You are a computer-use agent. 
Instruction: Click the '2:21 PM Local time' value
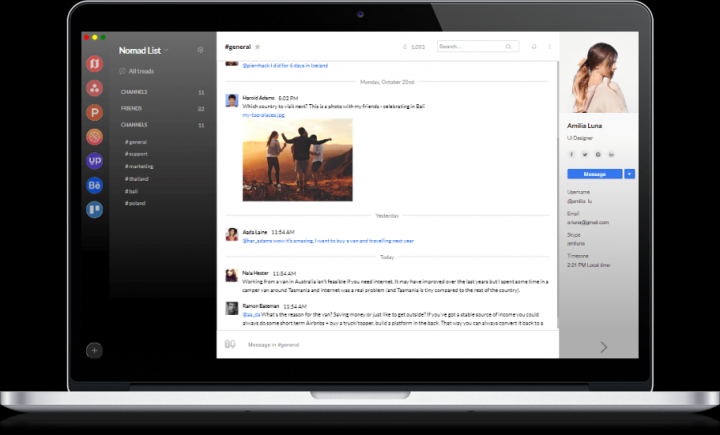pyautogui.click(x=588, y=265)
